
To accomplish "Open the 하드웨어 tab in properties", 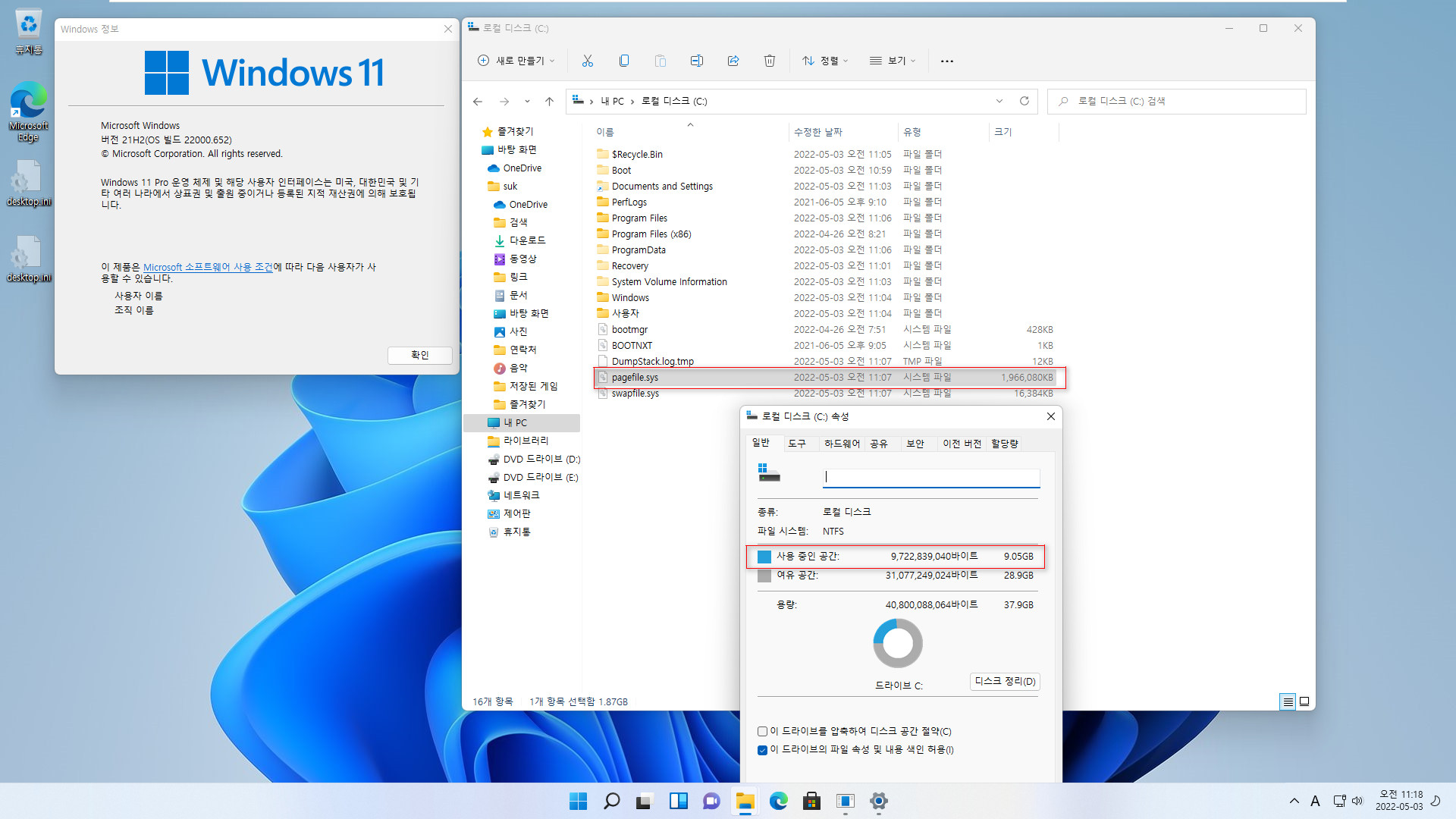I will (842, 444).
